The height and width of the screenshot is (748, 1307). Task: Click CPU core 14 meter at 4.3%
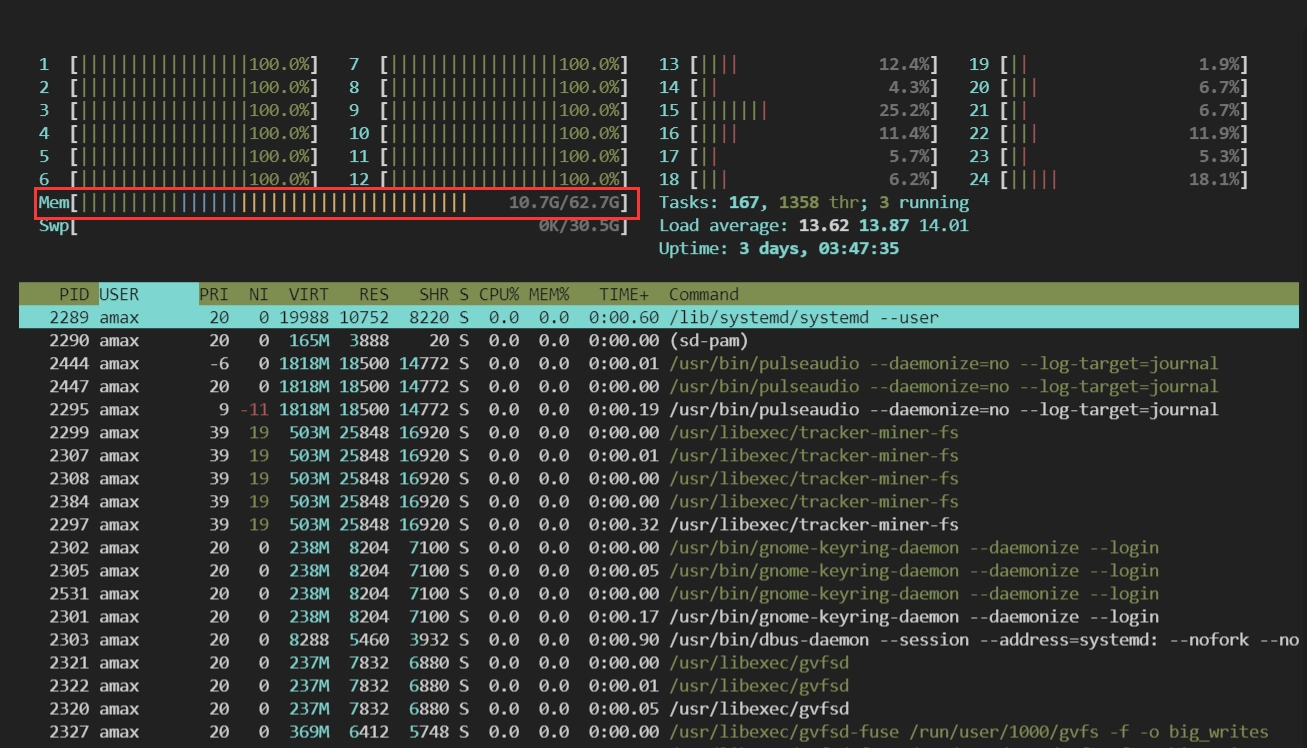[x=799, y=87]
